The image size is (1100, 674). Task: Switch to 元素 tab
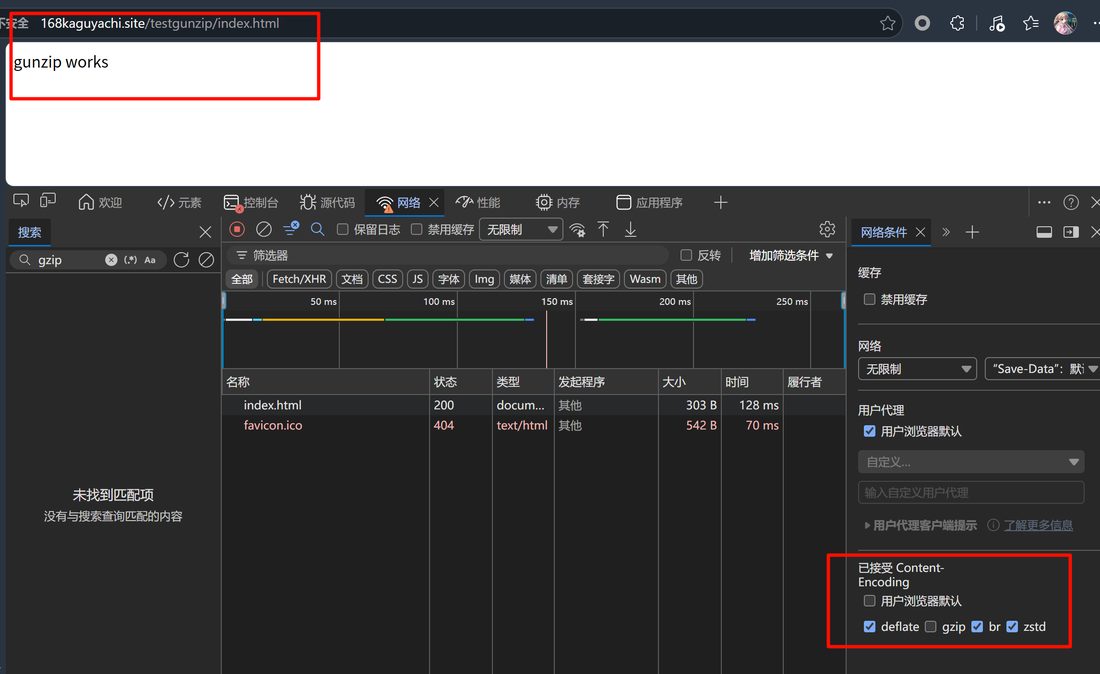pos(180,203)
